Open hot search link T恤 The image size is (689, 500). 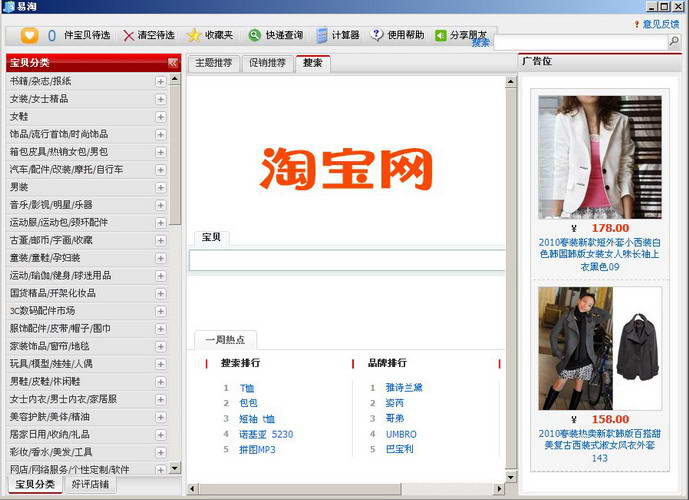click(x=247, y=388)
